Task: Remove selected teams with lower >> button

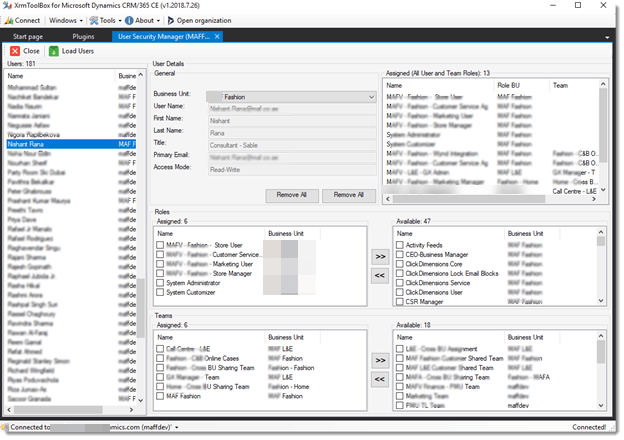Action: pos(379,359)
